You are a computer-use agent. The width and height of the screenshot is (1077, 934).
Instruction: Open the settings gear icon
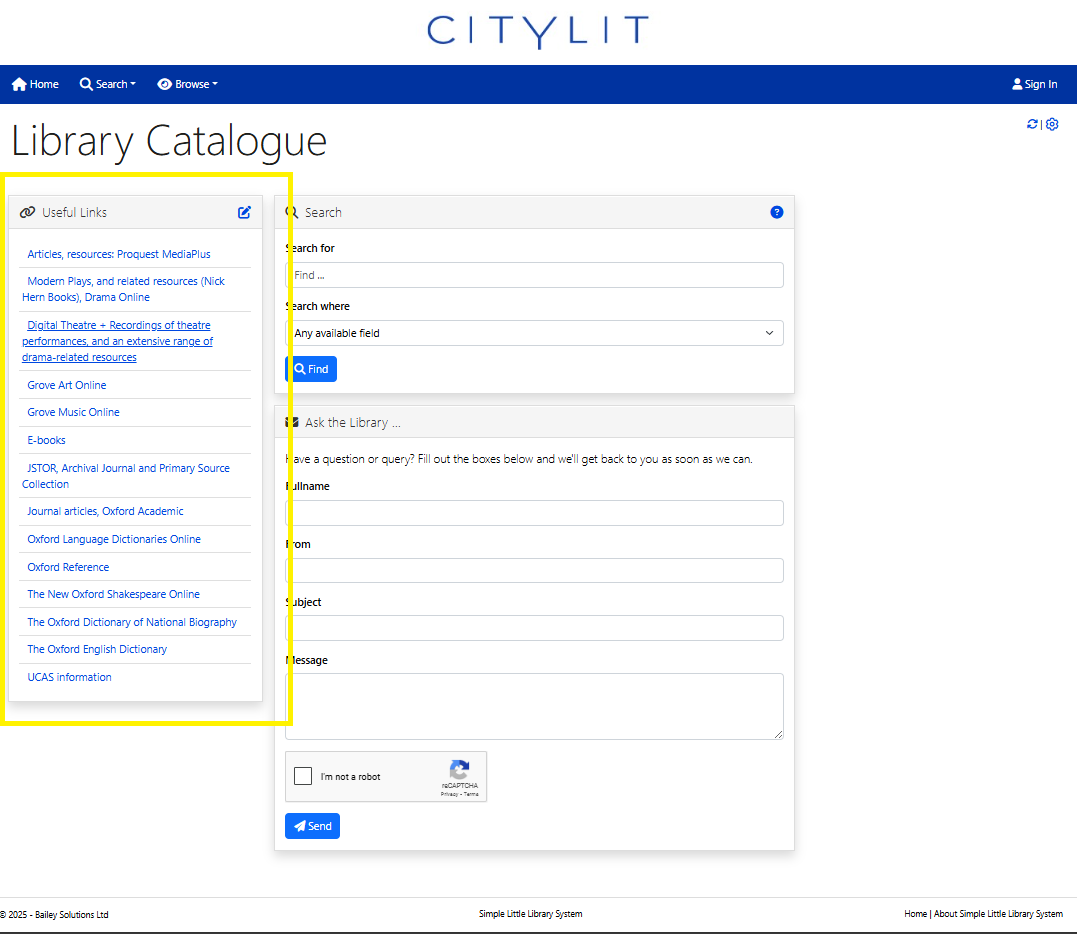1052,124
